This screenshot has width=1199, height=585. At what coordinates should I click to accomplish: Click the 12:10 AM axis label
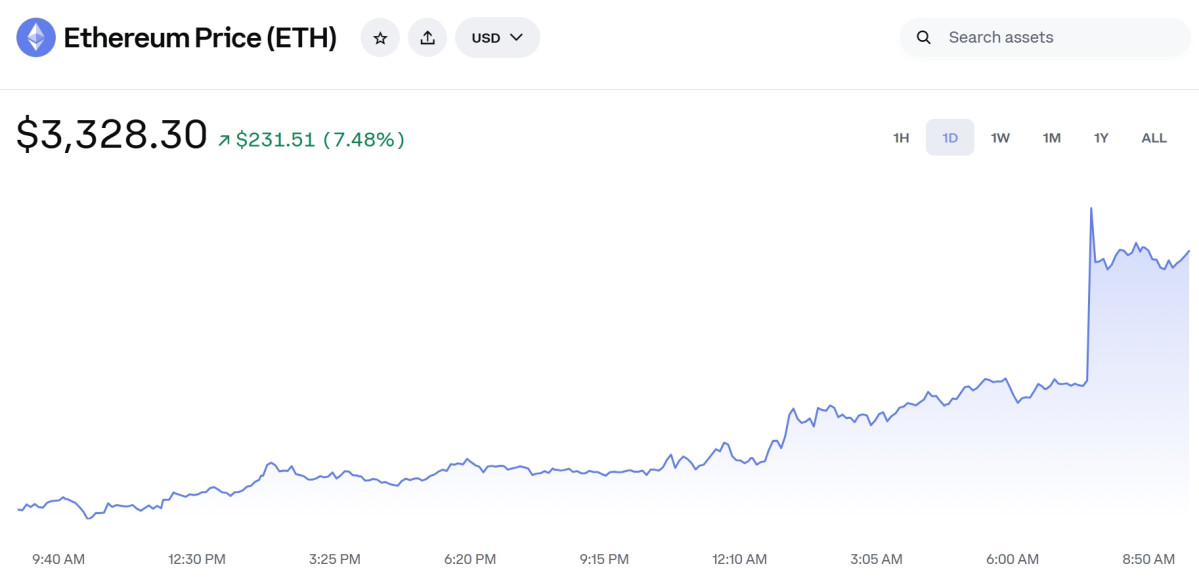click(740, 559)
